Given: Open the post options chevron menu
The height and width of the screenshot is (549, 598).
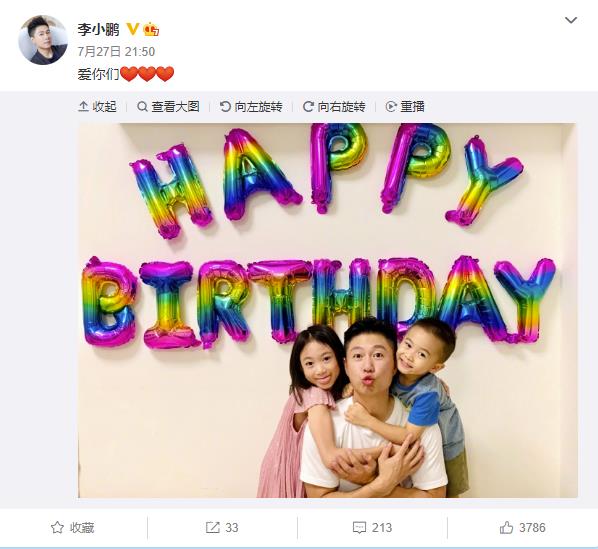Looking at the screenshot, I should (571, 20).
